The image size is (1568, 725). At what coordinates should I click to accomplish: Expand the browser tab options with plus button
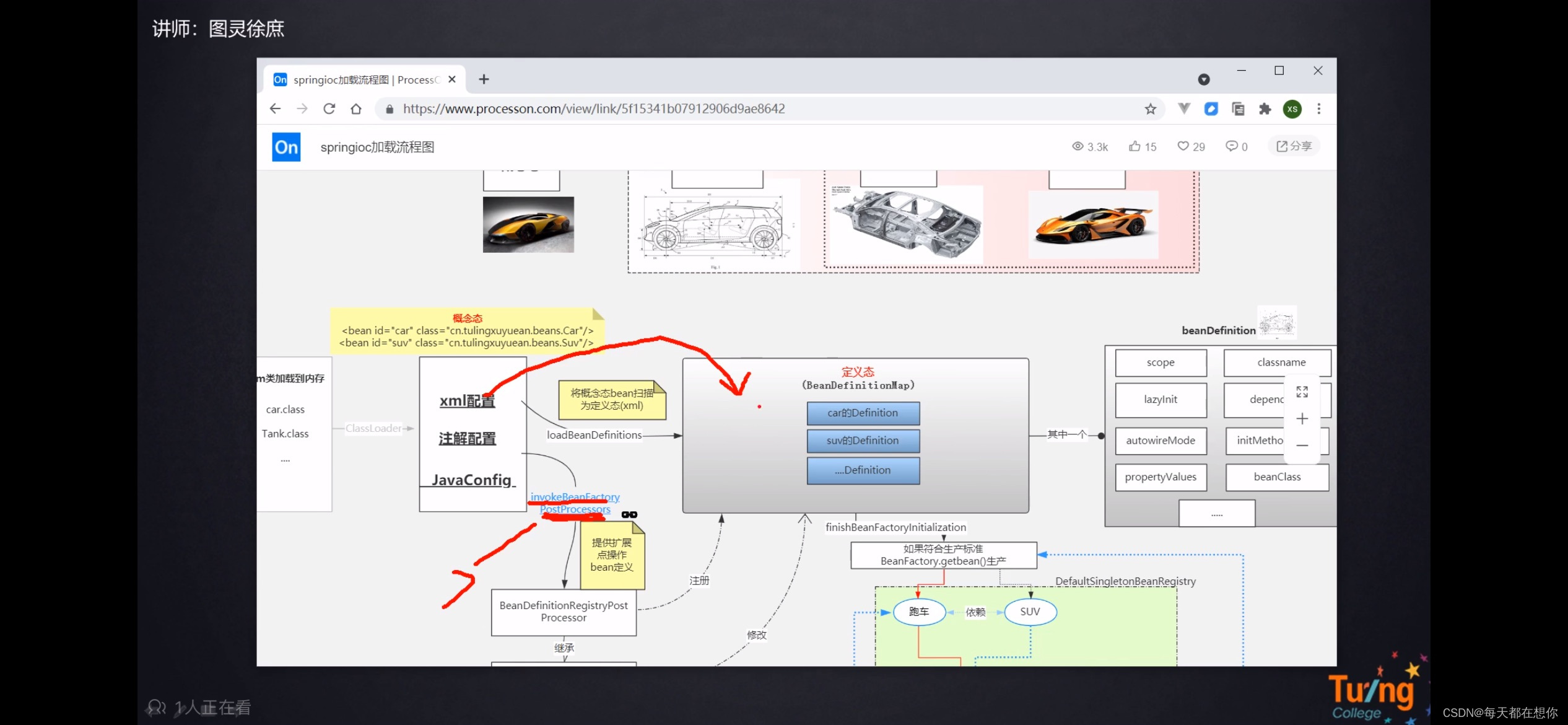coord(485,79)
